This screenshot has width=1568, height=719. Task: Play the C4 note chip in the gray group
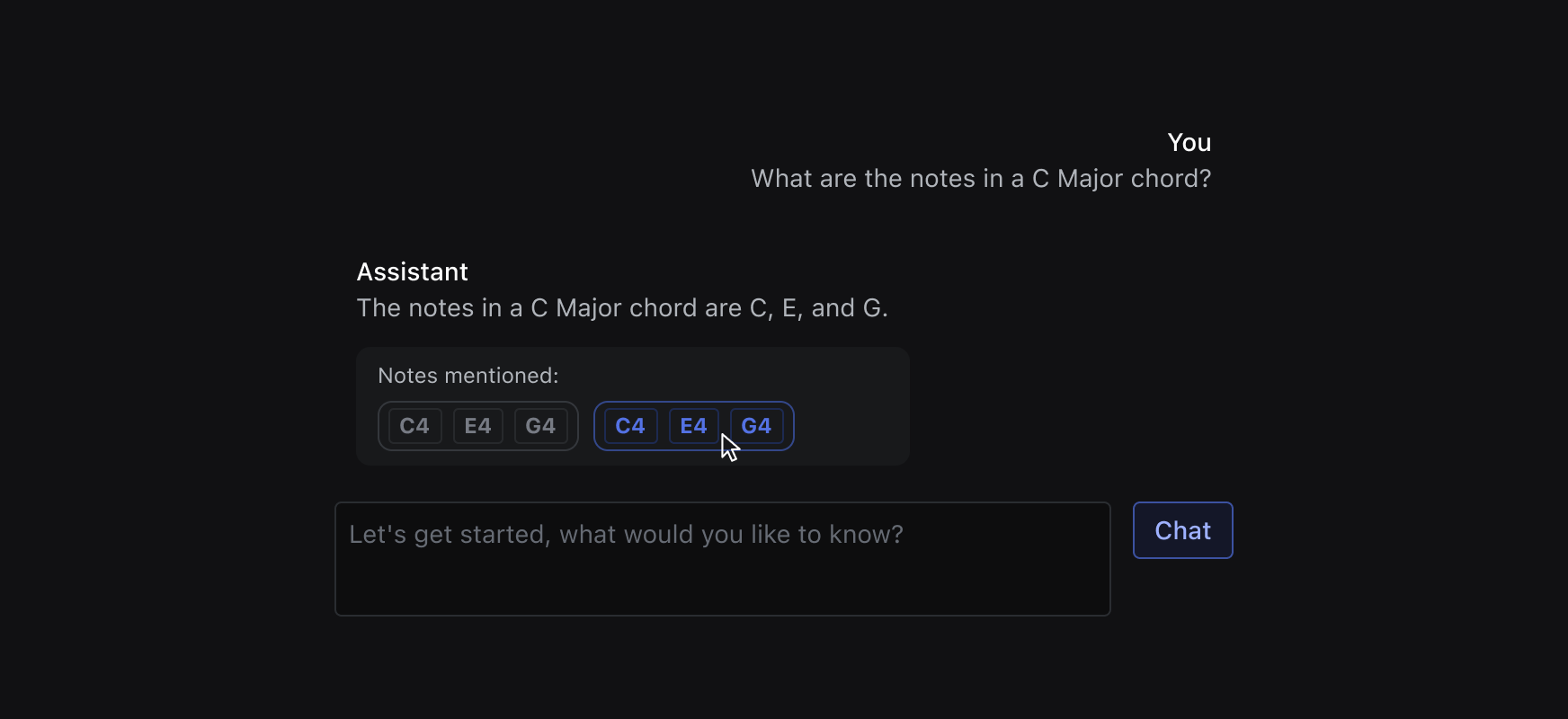pyautogui.click(x=414, y=425)
